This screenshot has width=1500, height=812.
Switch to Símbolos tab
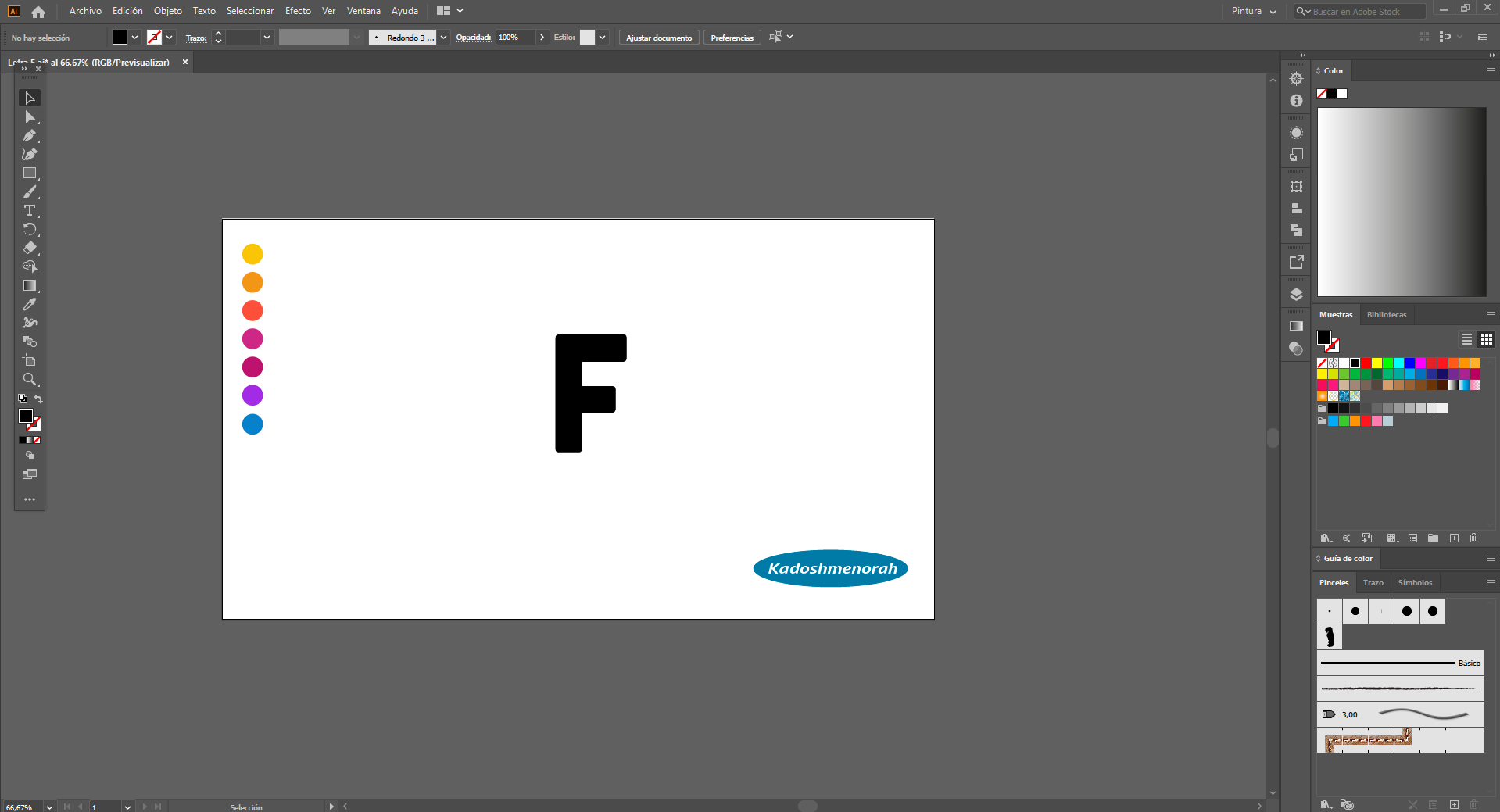(1416, 583)
